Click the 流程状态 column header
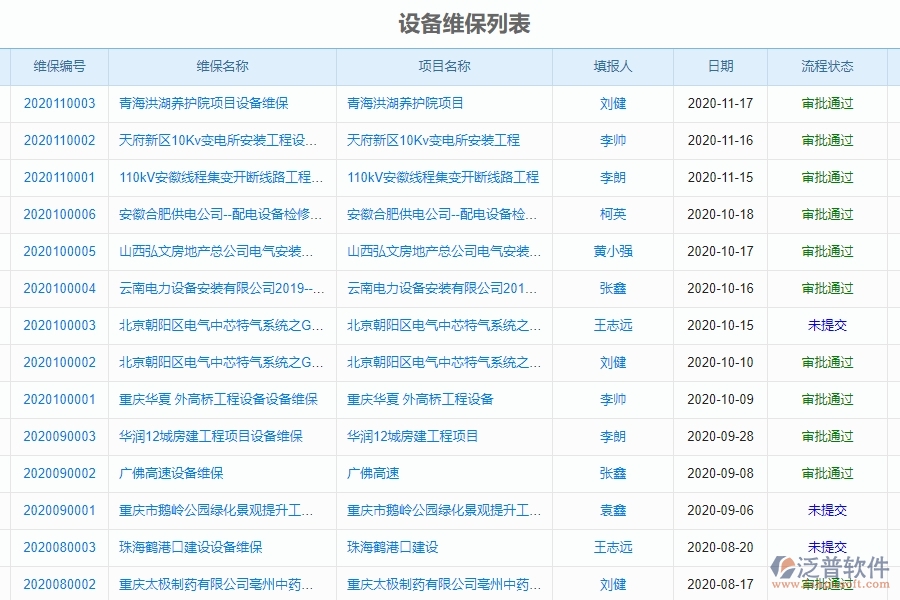Screen dimensions: 900x600 tap(829, 66)
